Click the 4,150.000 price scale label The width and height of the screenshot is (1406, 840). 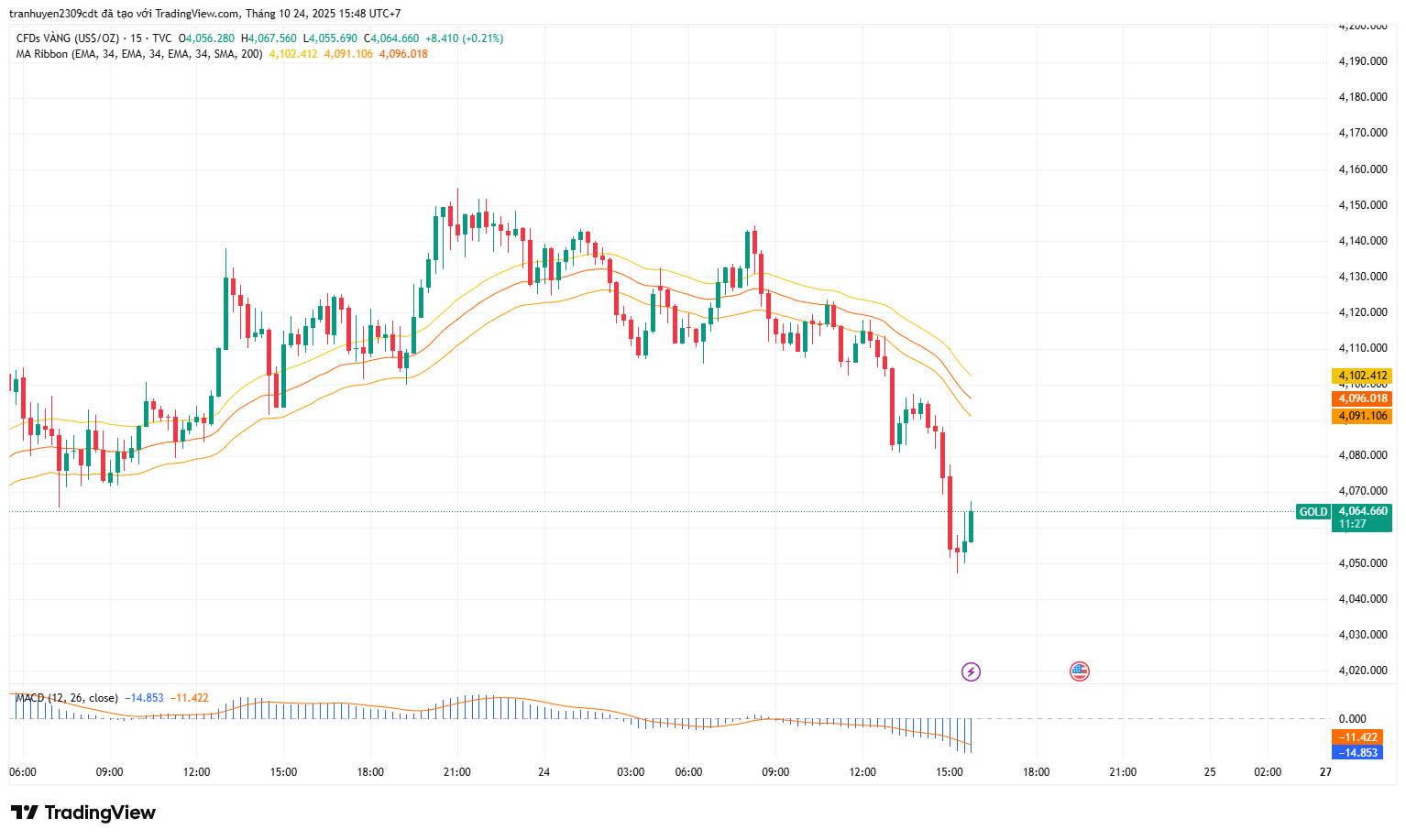point(1363,205)
